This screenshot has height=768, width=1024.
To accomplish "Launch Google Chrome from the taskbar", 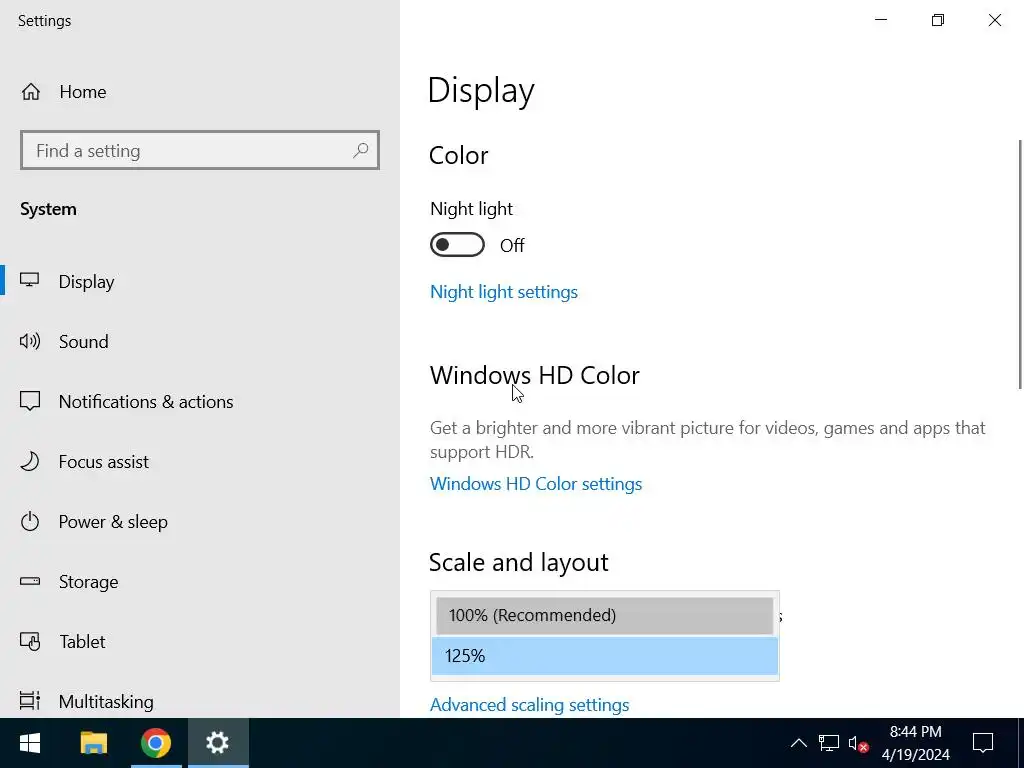I will (156, 743).
